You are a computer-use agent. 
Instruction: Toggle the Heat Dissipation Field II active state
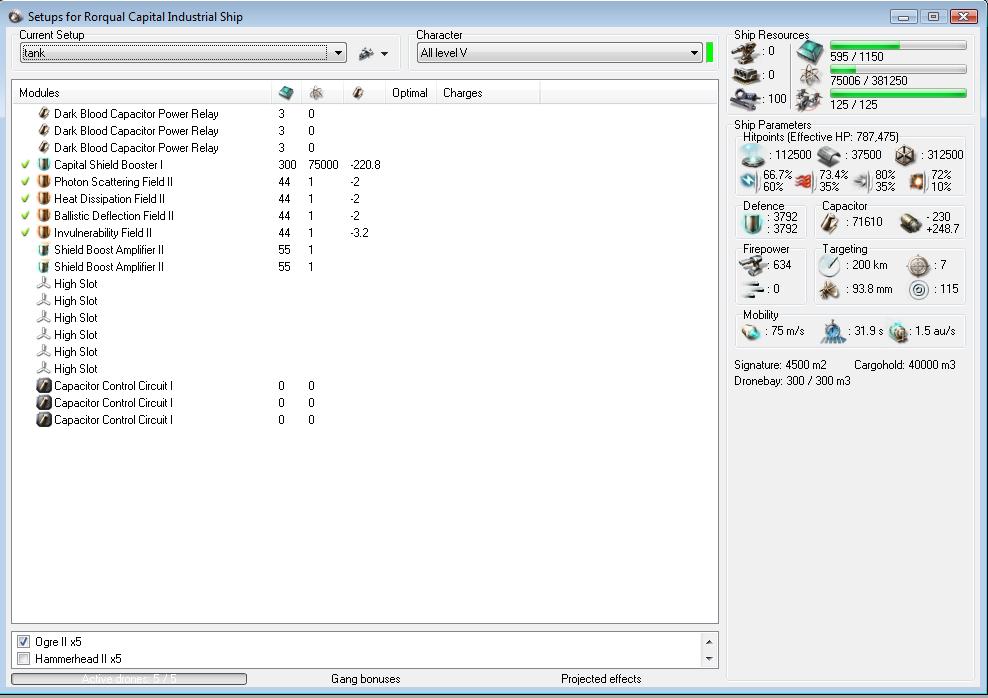coord(25,198)
